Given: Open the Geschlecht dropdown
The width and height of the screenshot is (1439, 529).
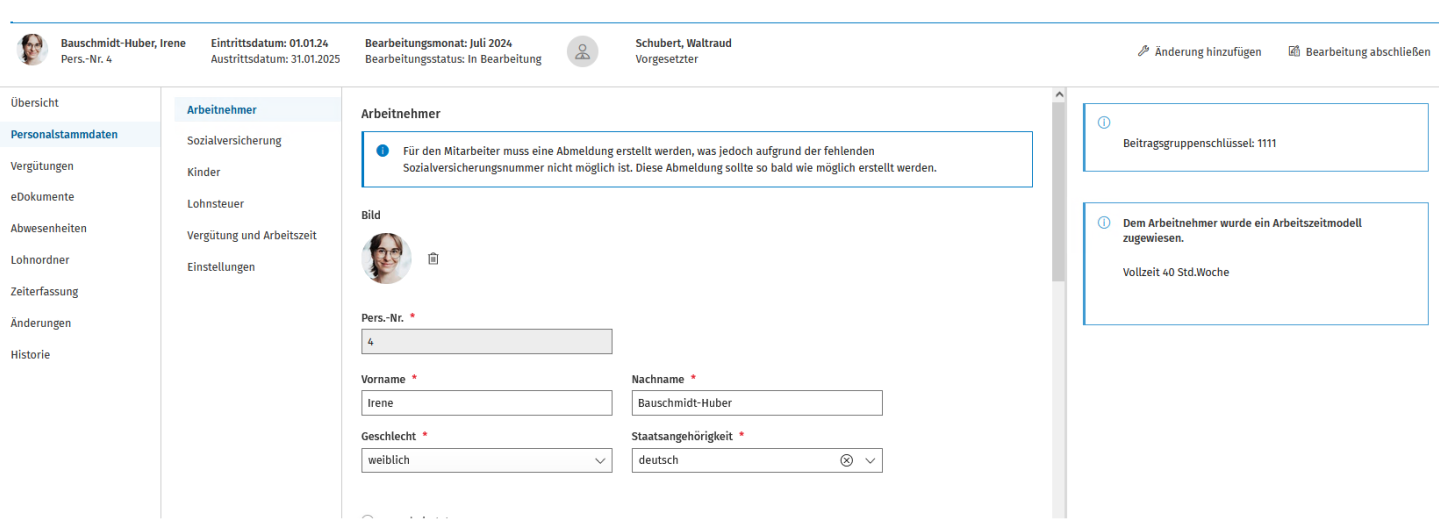Looking at the screenshot, I should click(486, 460).
